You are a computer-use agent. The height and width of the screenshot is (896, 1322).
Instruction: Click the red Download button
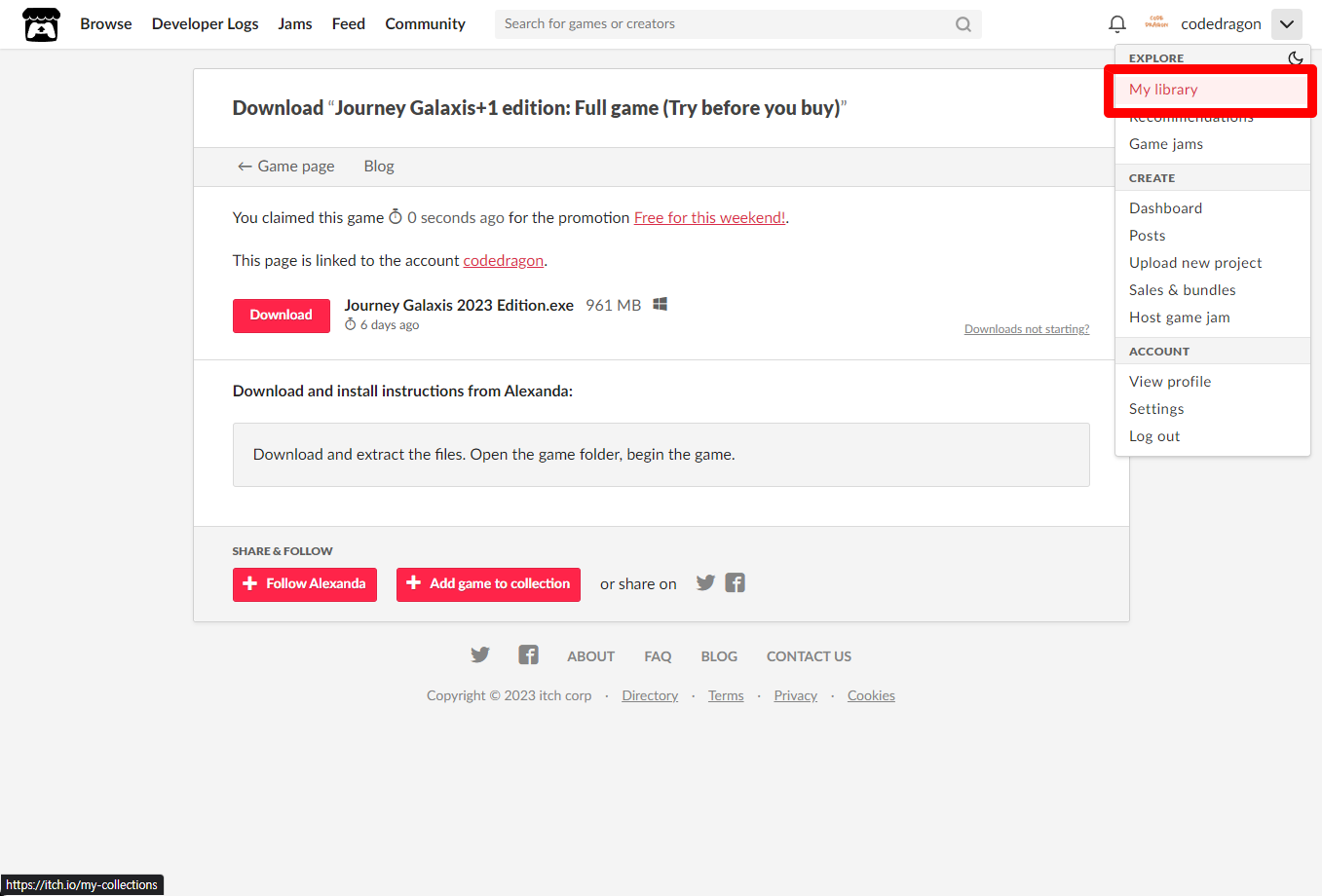281,316
